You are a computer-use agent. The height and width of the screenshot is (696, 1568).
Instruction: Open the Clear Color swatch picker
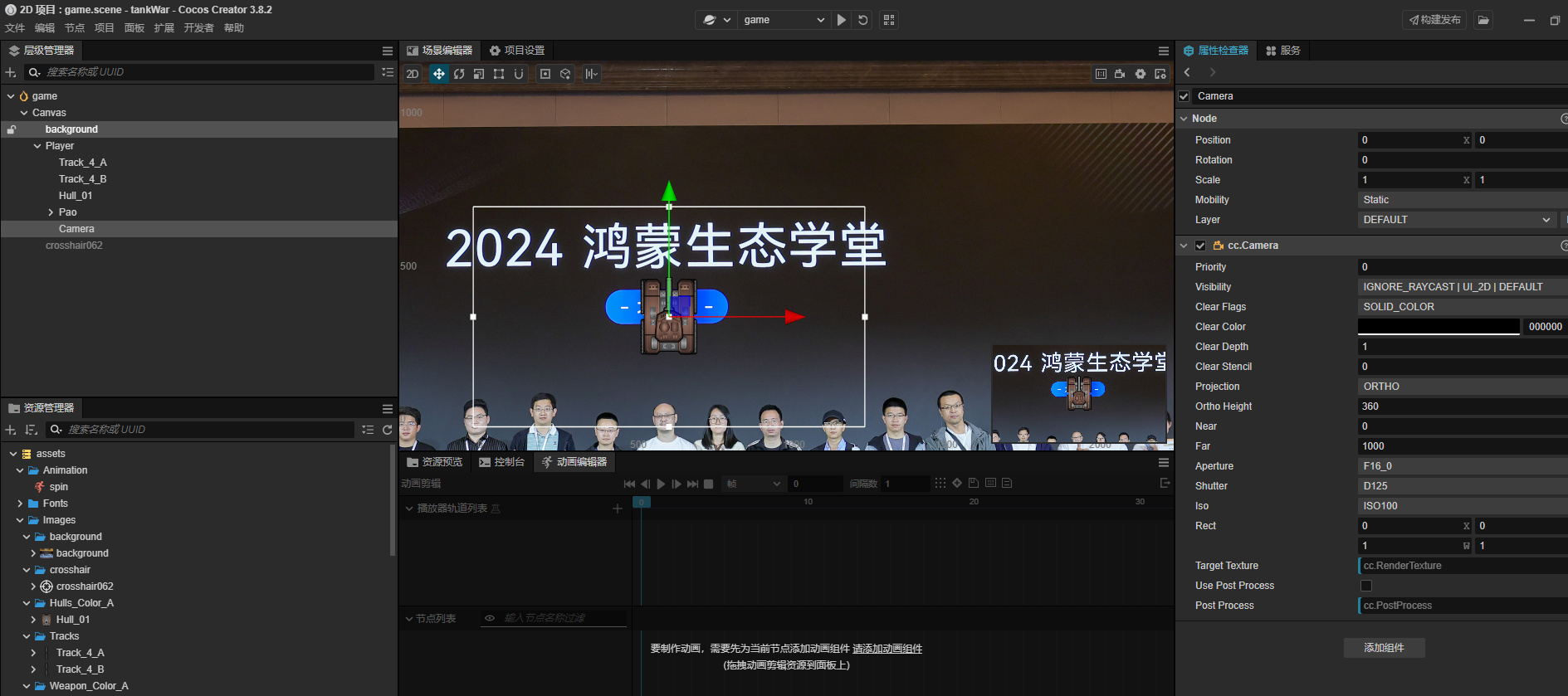(1439, 327)
